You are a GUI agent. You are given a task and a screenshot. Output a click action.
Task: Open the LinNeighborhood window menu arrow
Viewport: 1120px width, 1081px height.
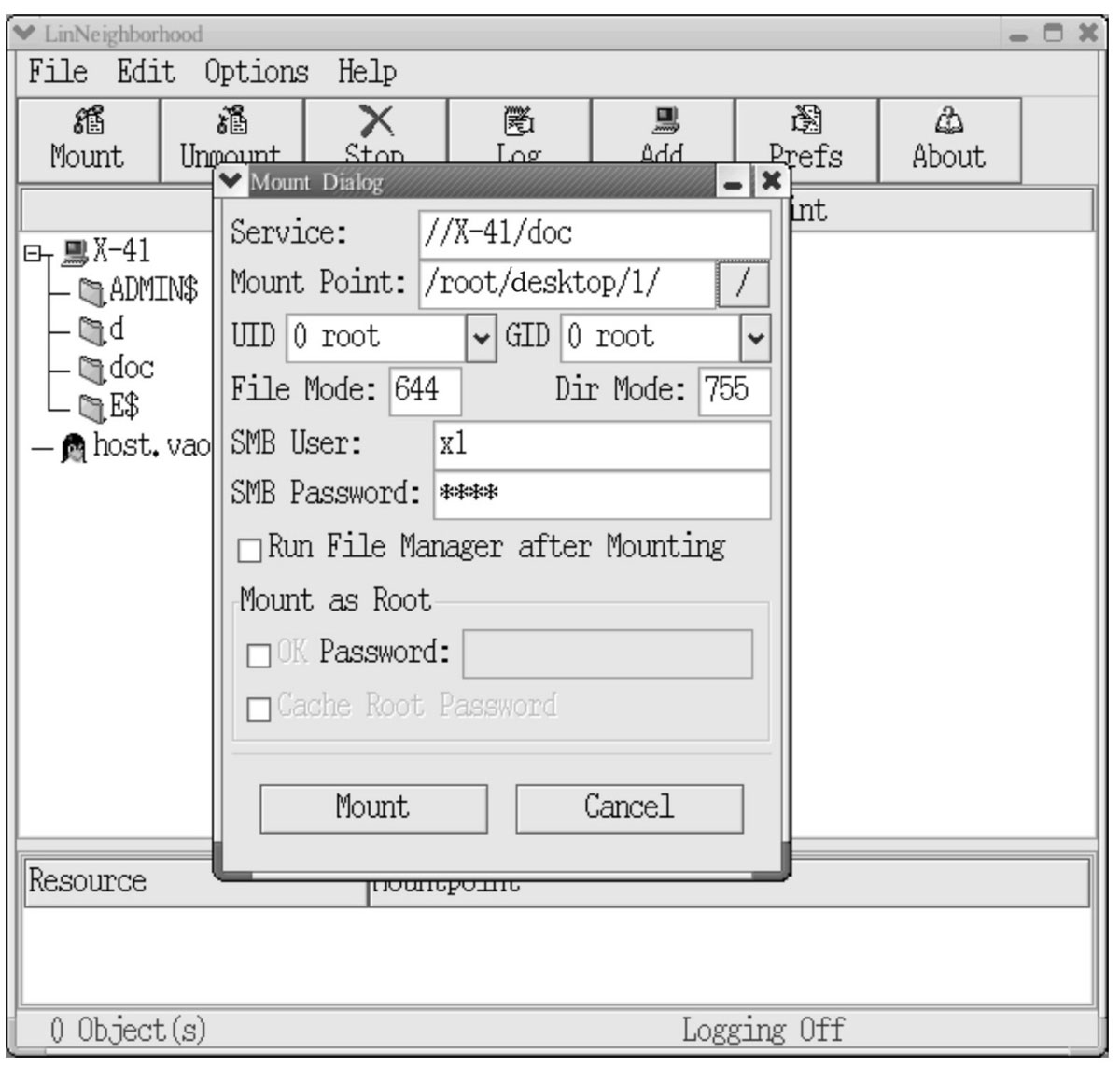coord(25,34)
